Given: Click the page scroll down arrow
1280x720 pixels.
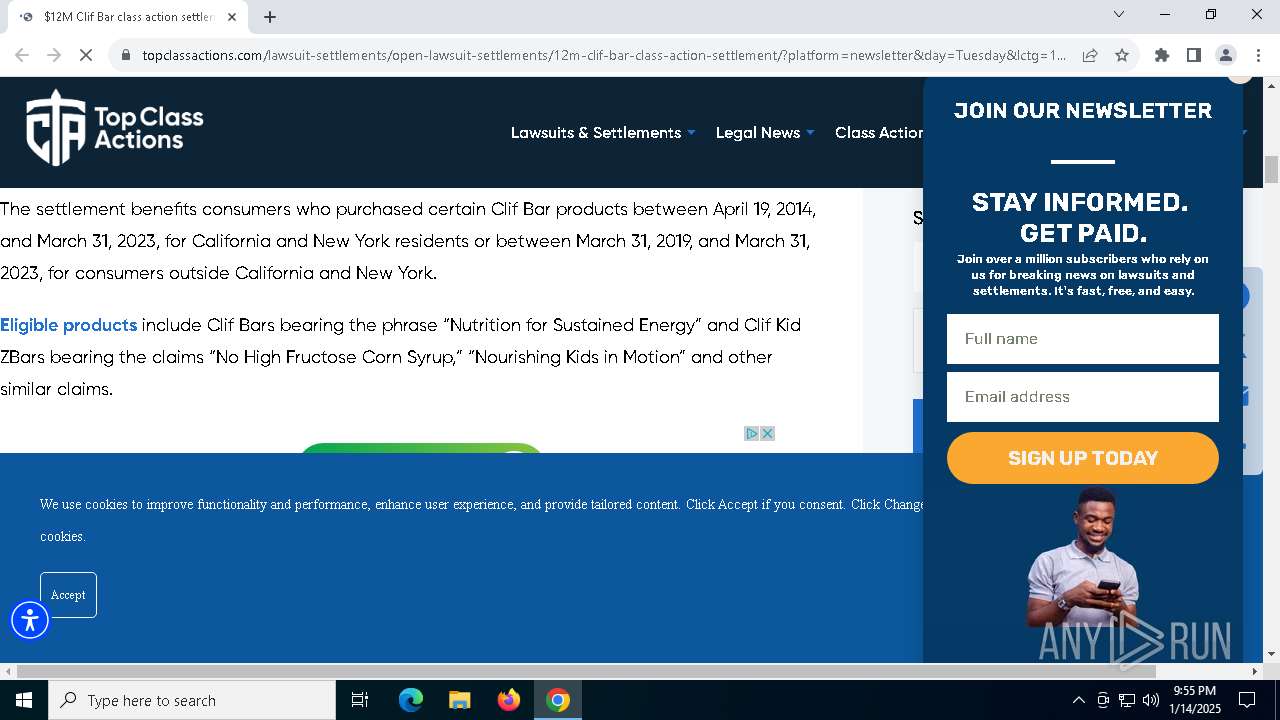Looking at the screenshot, I should 1271,654.
